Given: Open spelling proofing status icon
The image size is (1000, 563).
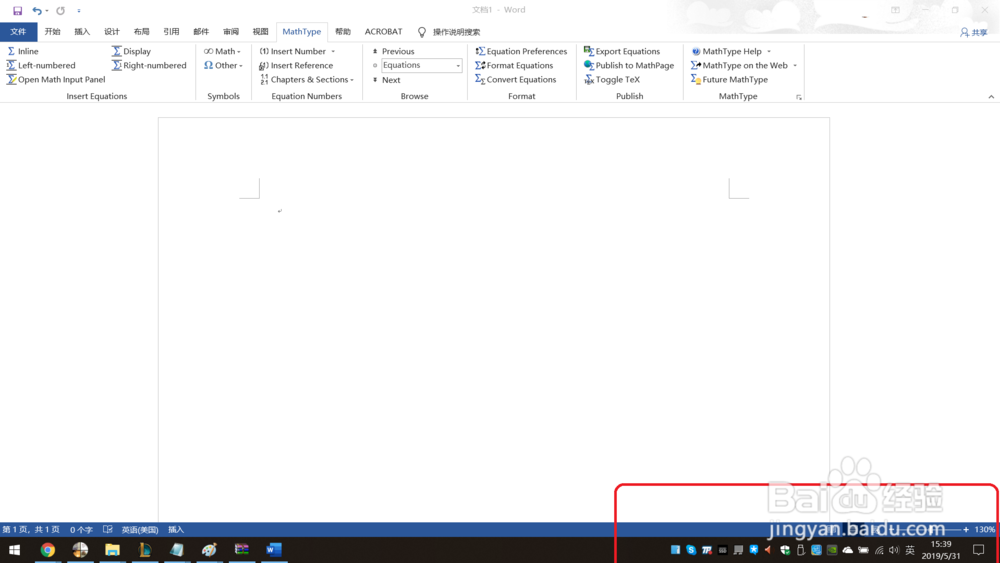Looking at the screenshot, I should (108, 529).
